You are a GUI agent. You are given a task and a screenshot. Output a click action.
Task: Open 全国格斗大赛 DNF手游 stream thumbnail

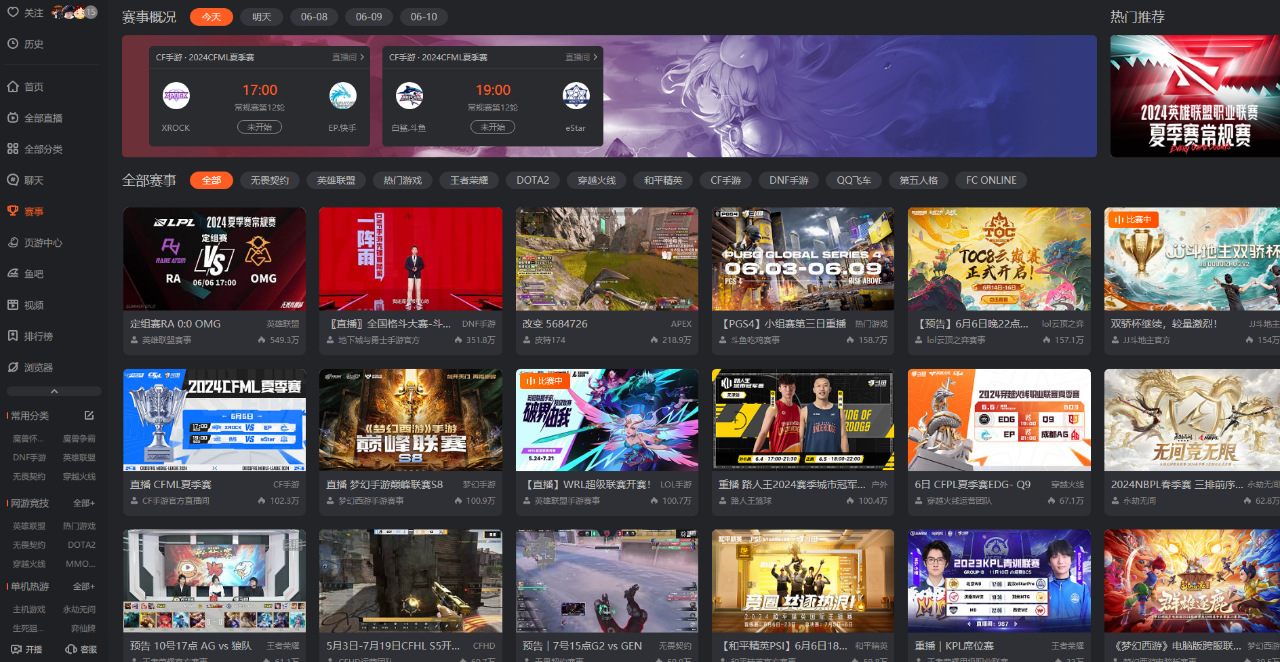[x=410, y=259]
